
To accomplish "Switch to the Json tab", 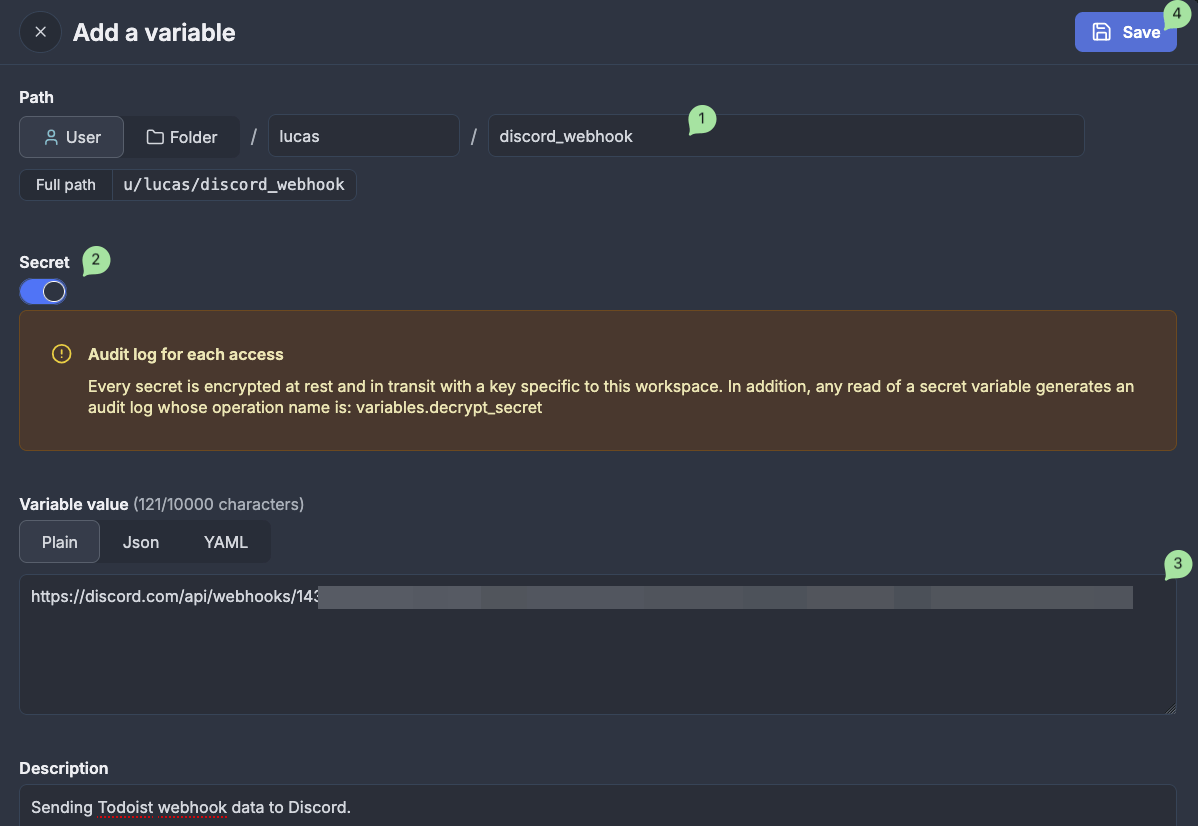I will coord(140,541).
